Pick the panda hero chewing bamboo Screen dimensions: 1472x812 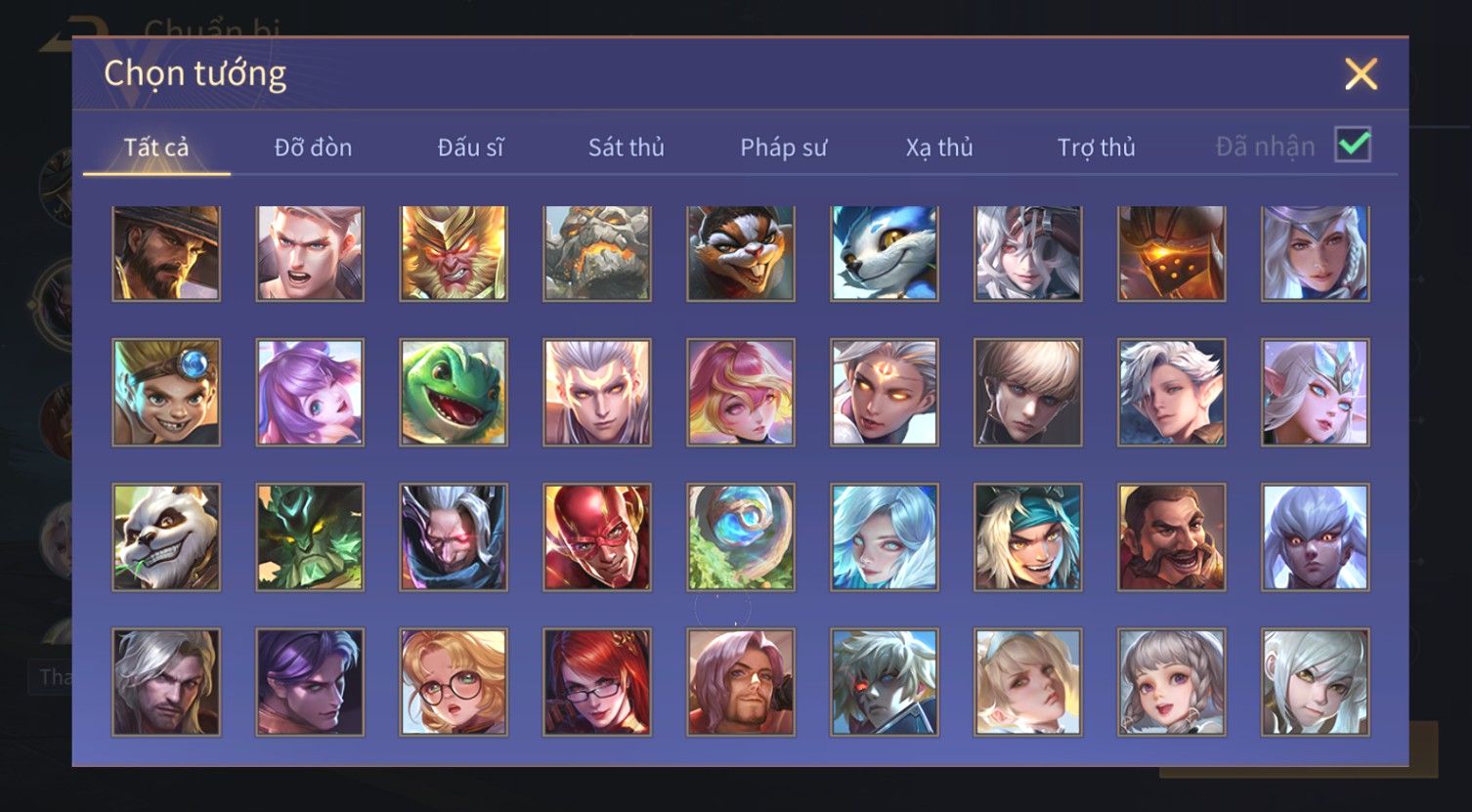click(x=166, y=537)
